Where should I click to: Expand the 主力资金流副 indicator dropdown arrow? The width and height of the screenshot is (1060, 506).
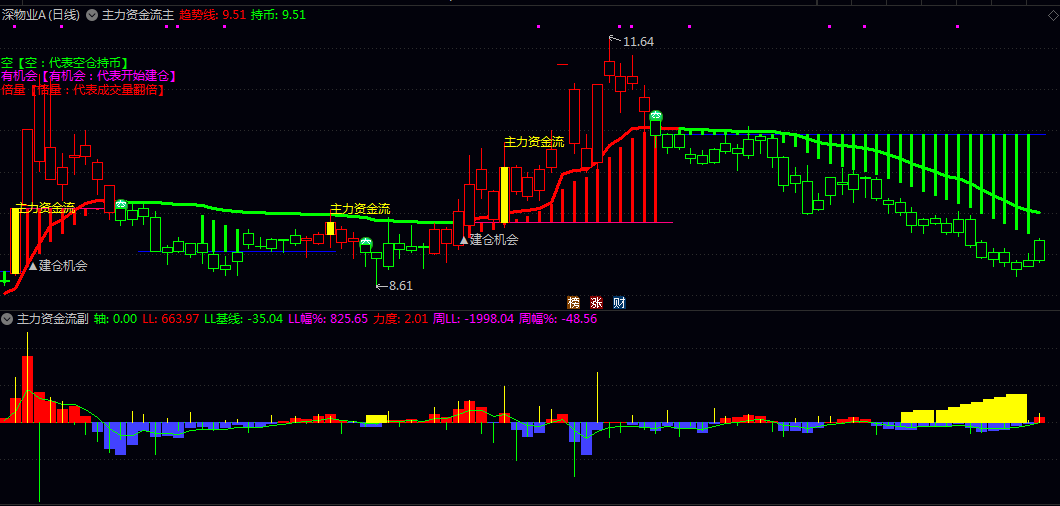coord(8,319)
